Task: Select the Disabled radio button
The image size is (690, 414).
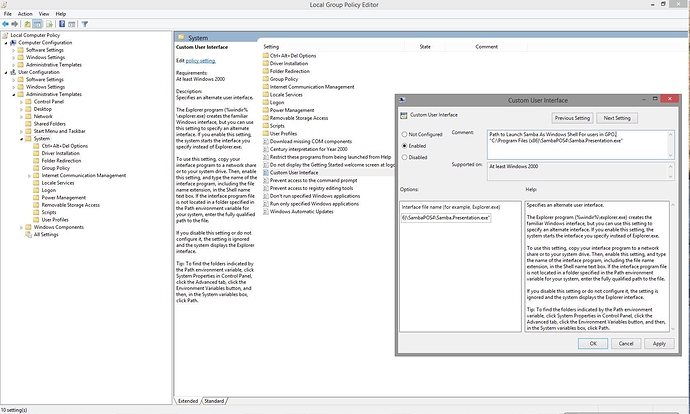Action: point(404,157)
